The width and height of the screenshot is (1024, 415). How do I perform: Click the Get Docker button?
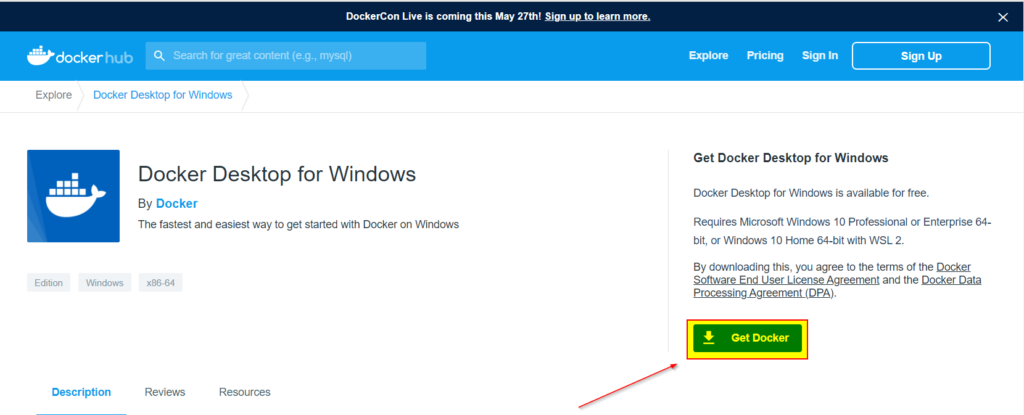click(747, 339)
